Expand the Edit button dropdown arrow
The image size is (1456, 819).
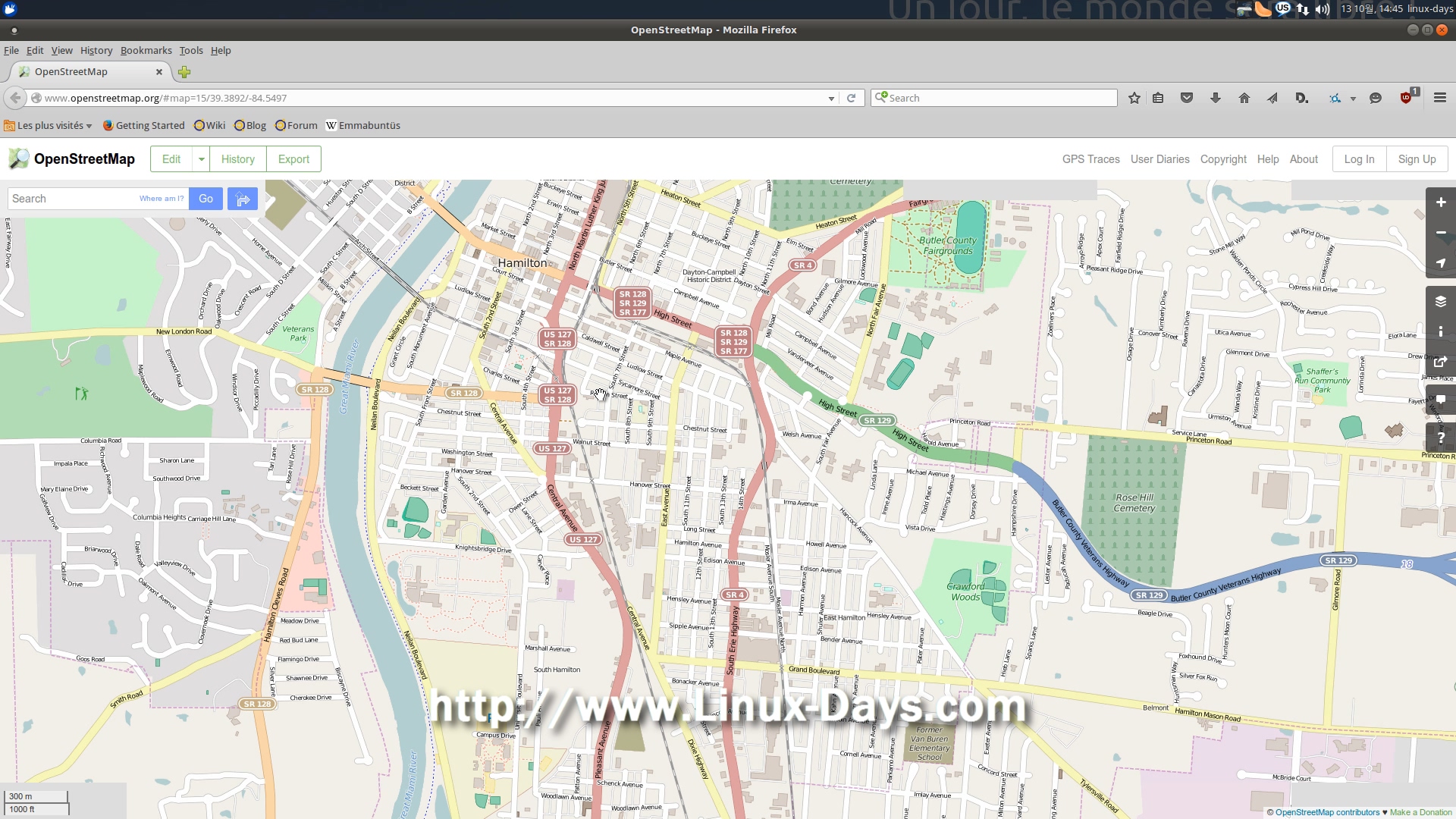[201, 159]
